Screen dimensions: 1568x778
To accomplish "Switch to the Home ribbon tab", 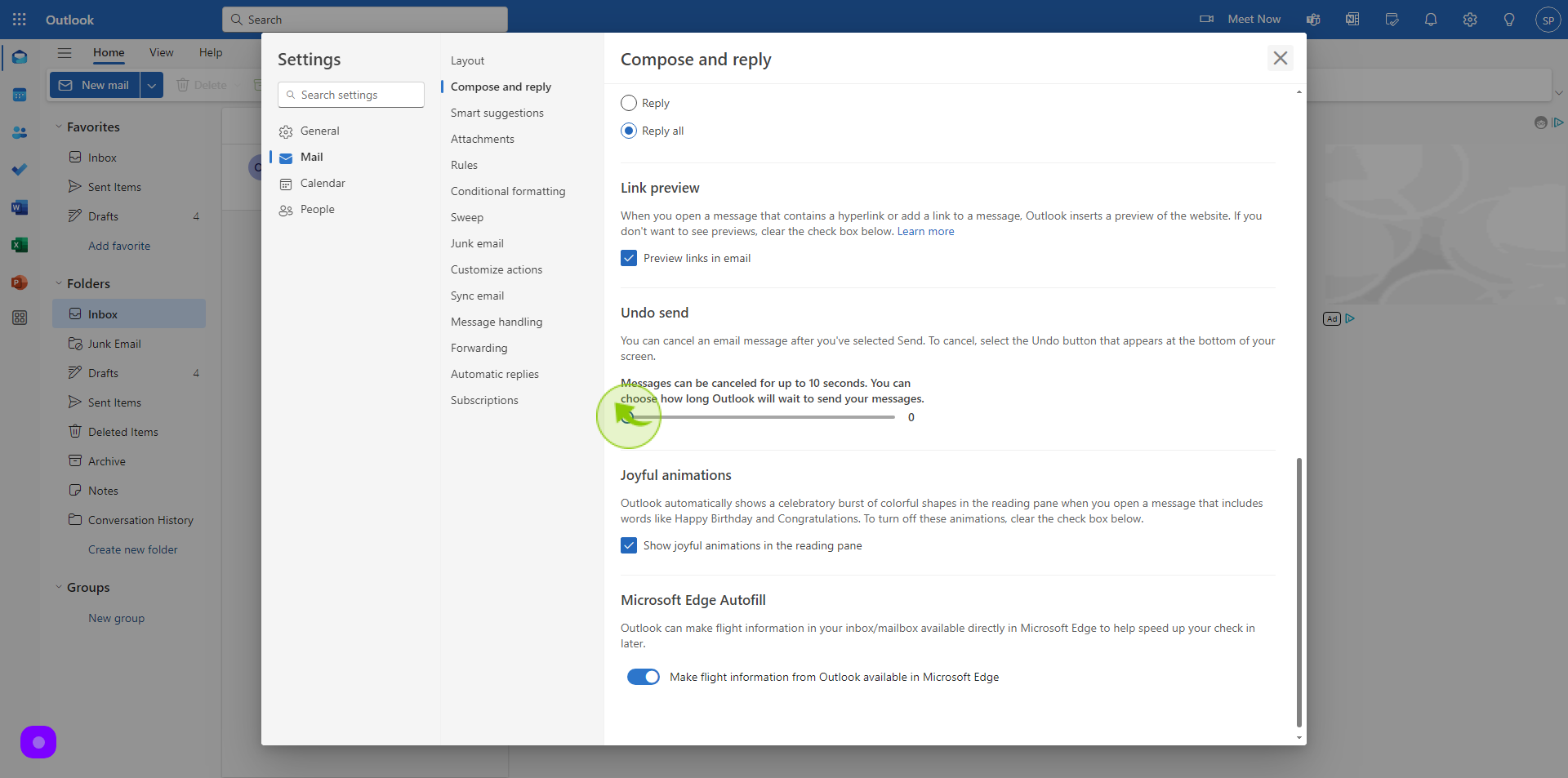I will point(109,52).
